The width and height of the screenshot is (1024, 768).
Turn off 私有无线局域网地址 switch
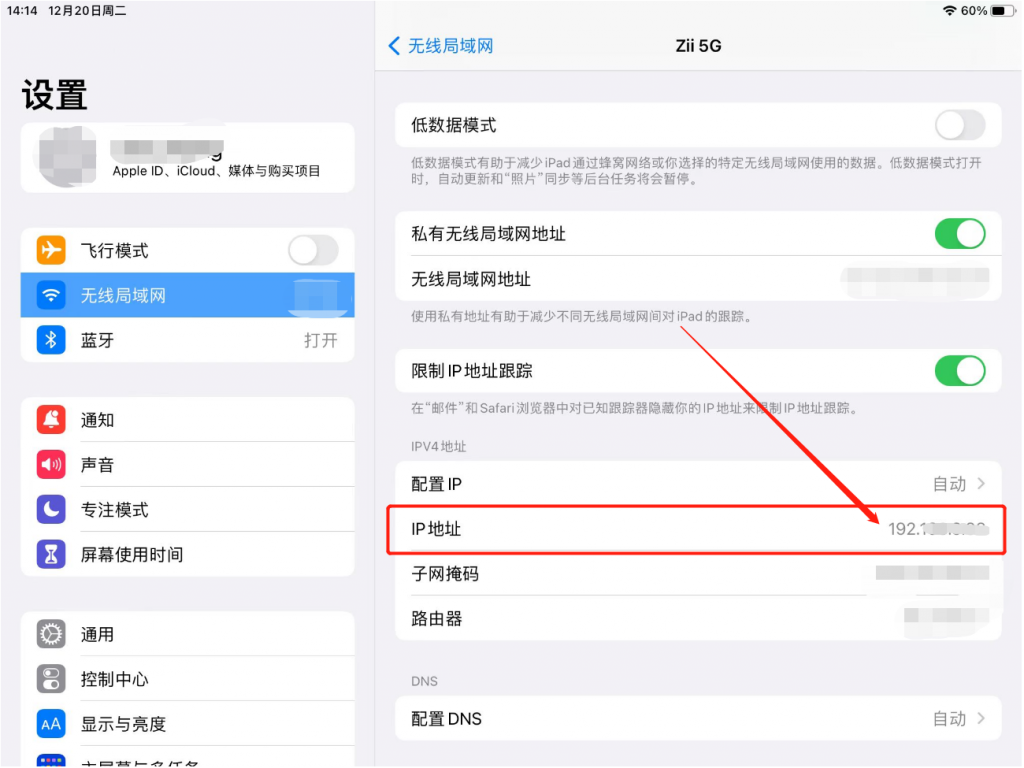[x=960, y=234]
